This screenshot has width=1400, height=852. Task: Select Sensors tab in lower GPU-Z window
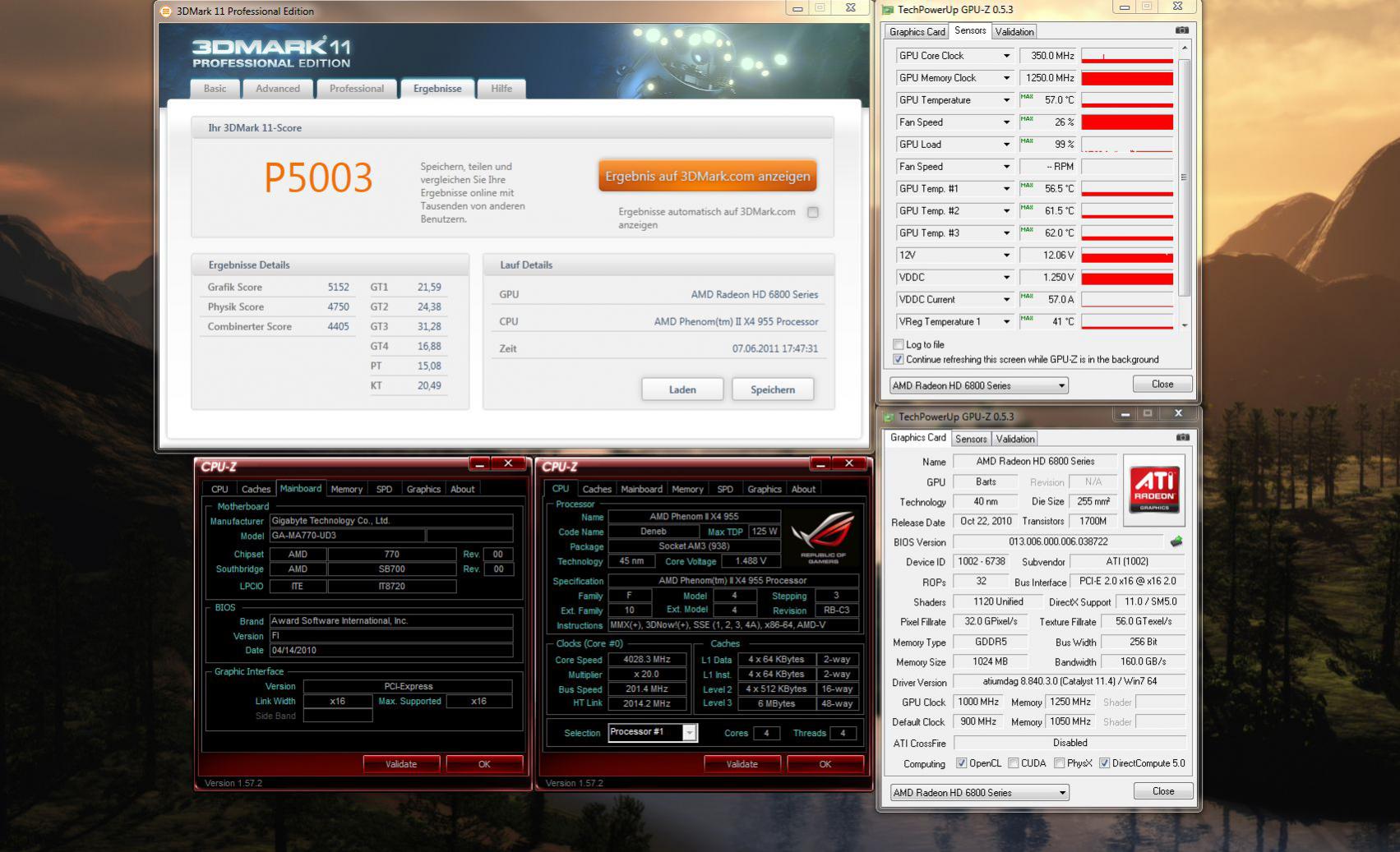[971, 439]
